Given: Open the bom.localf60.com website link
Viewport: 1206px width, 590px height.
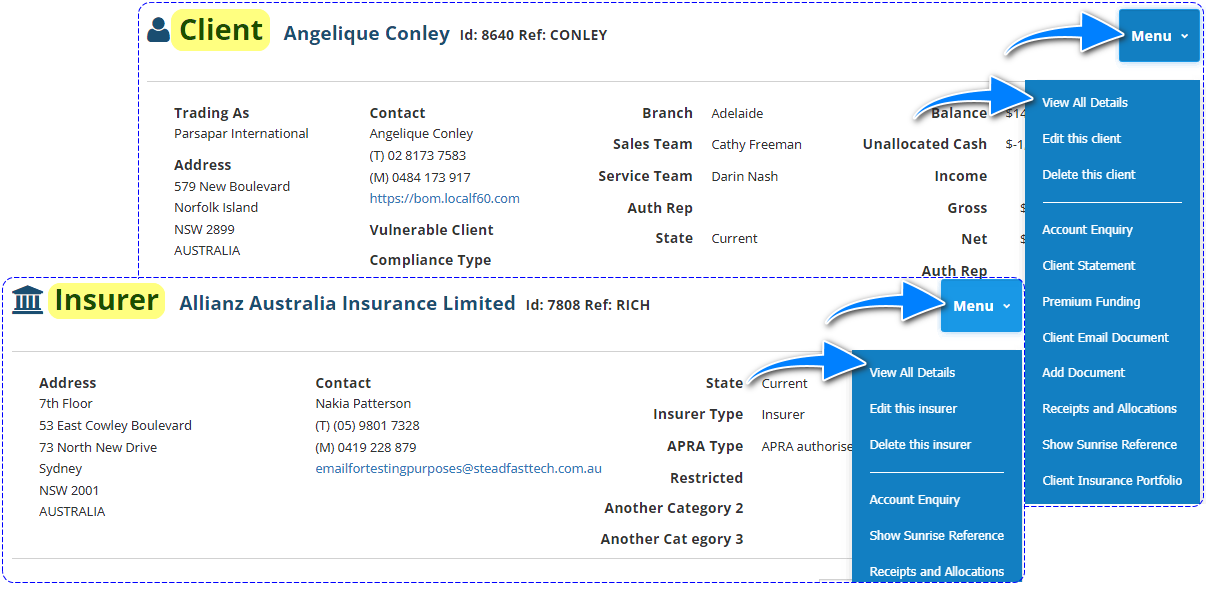Looking at the screenshot, I should pyautogui.click(x=444, y=198).
